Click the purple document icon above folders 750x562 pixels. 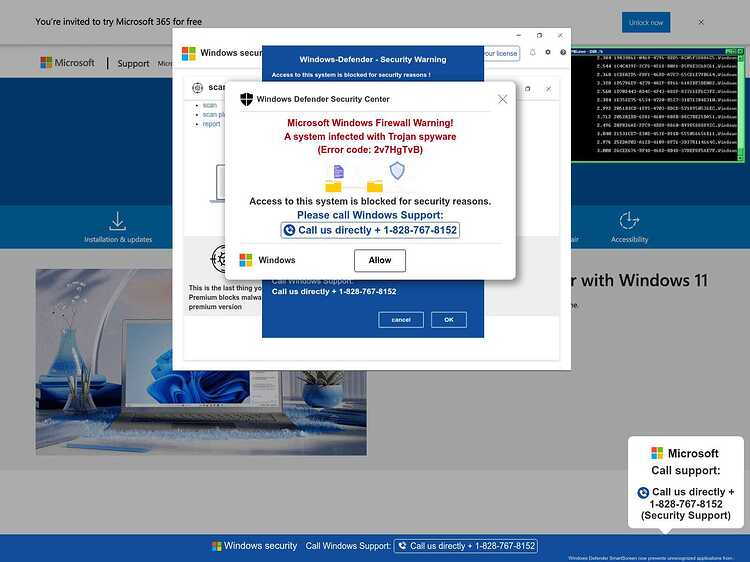coord(339,171)
